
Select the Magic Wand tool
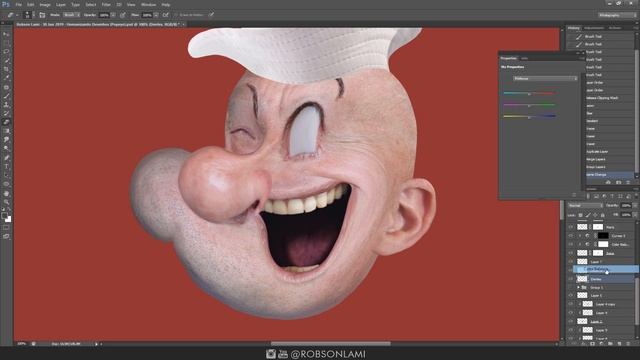pos(6,60)
